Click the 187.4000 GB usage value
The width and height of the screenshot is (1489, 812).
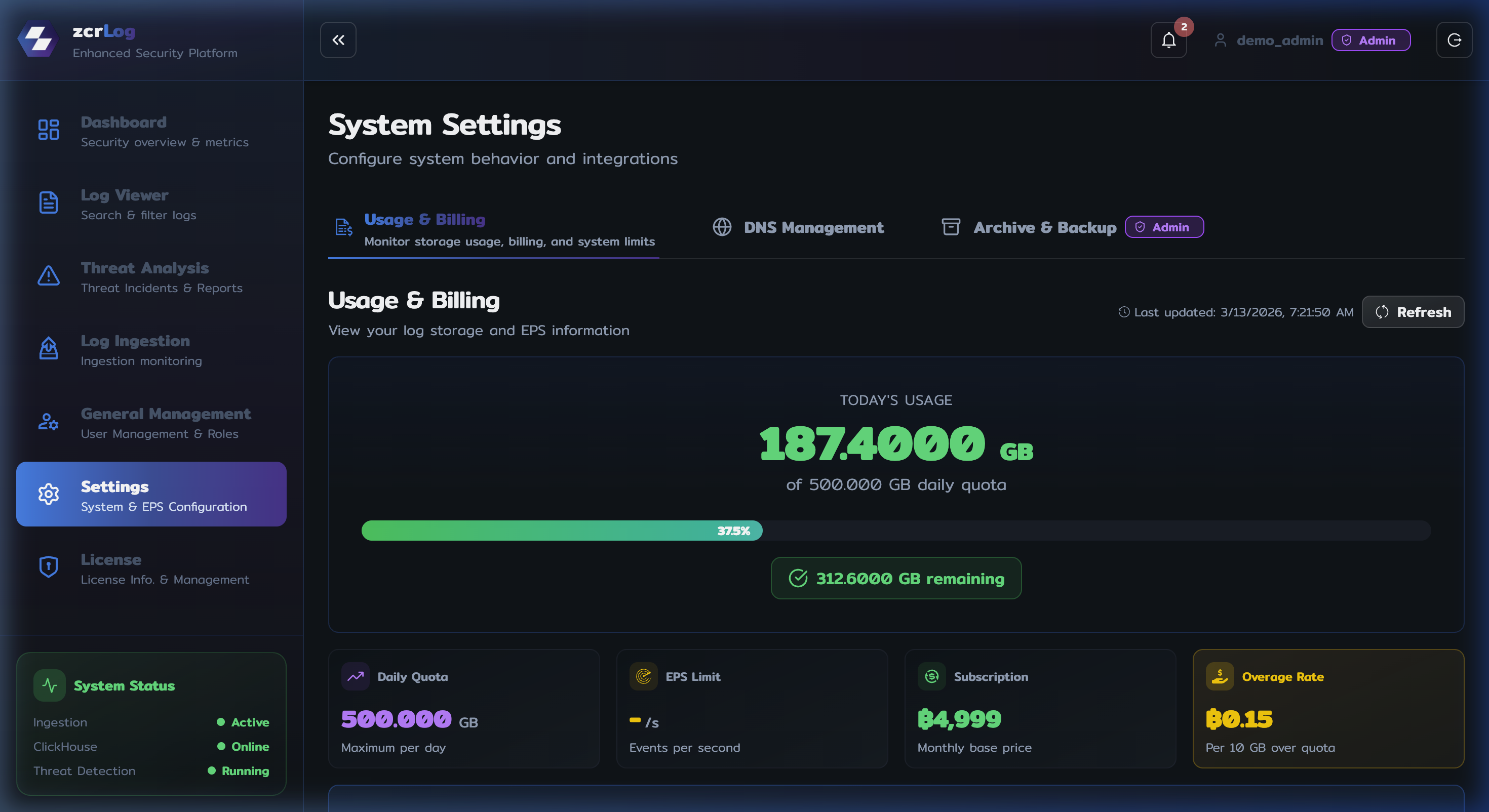[x=895, y=443]
